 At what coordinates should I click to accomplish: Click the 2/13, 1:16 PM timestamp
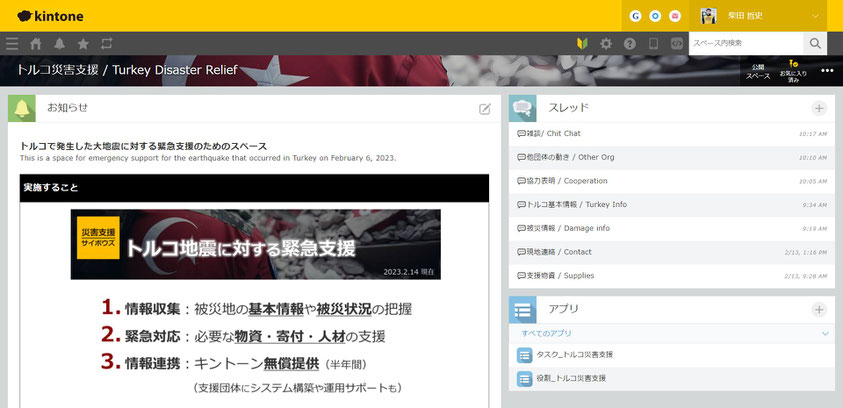pos(805,253)
